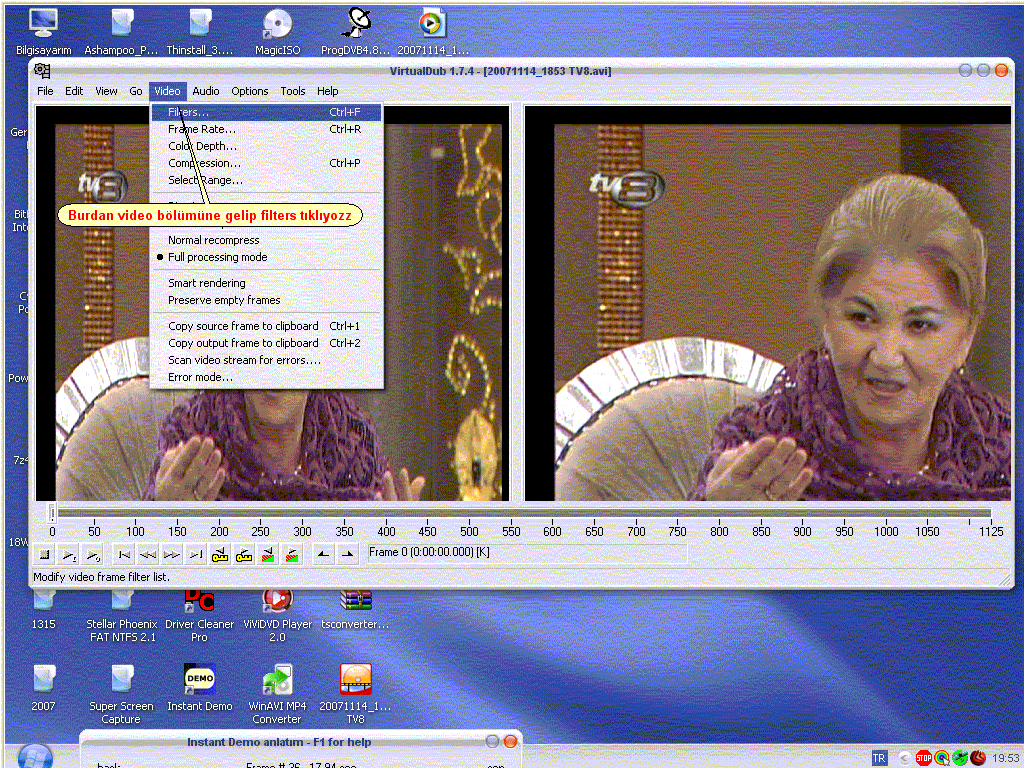Choose Filters... from the Video menu

(x=266, y=112)
